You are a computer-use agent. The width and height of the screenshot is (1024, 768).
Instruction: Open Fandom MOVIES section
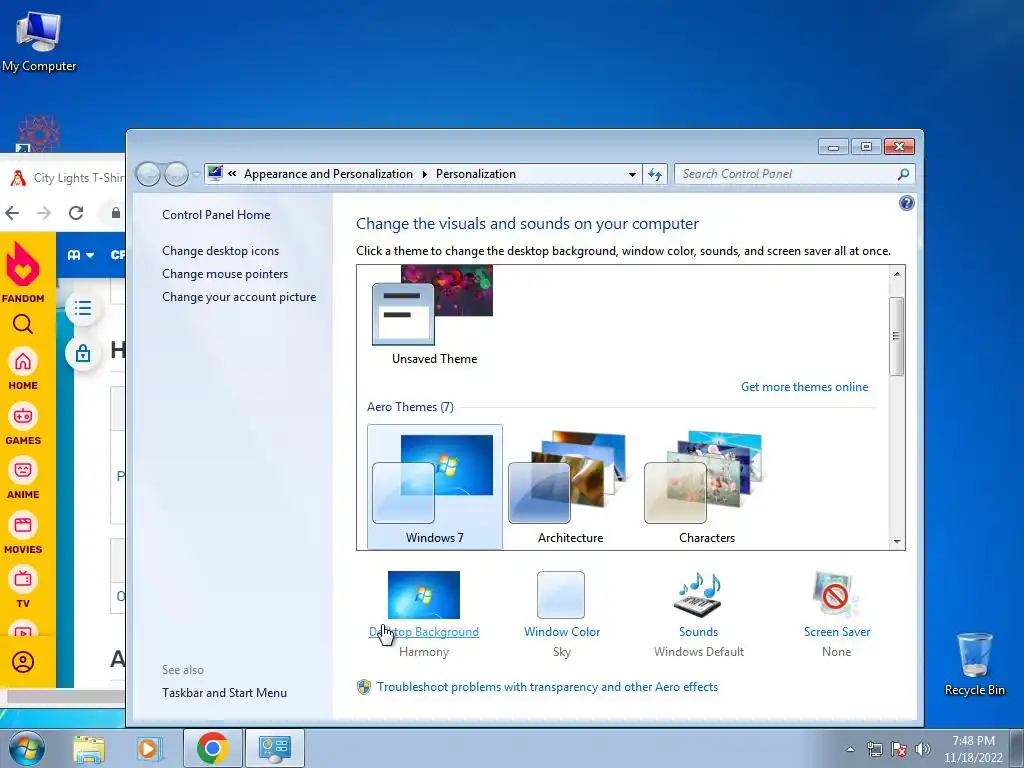point(23,533)
